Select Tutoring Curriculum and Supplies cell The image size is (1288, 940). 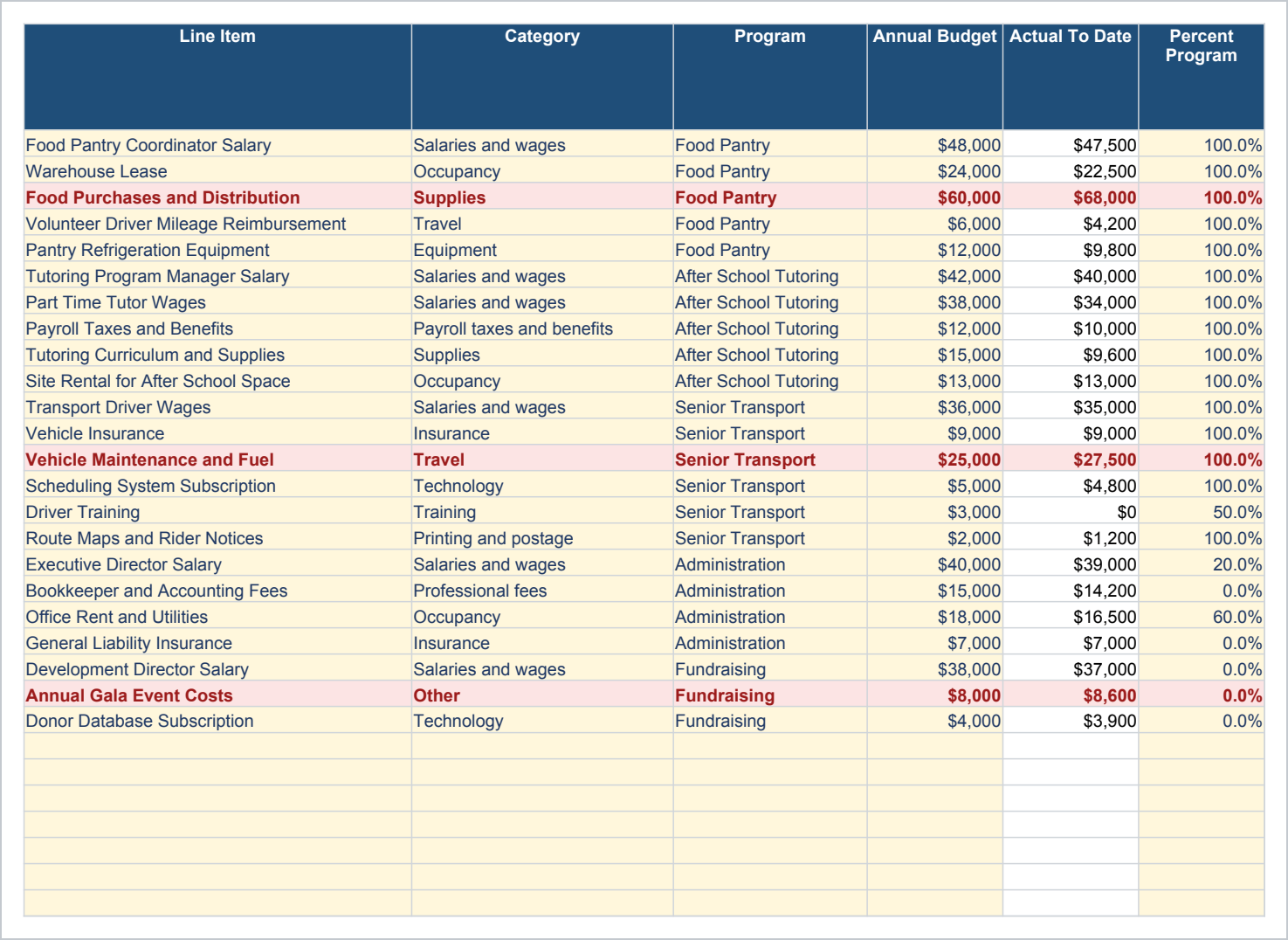click(x=217, y=355)
